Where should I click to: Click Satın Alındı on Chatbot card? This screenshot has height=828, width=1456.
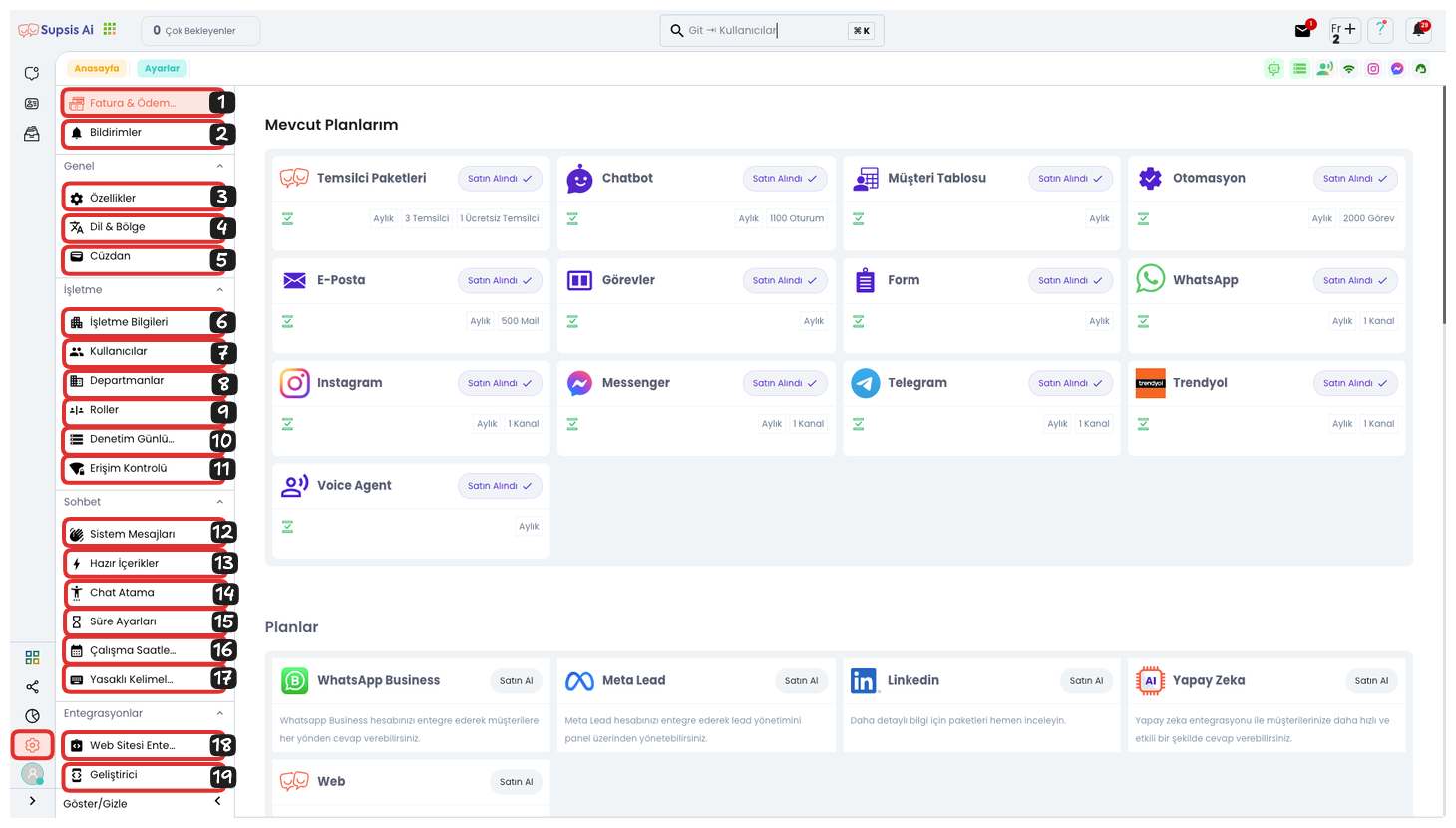(785, 179)
